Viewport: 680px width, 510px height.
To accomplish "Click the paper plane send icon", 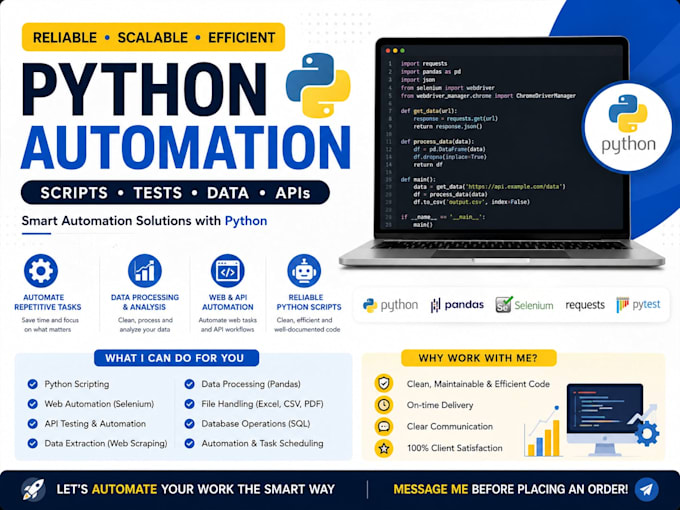I will [x=647, y=490].
